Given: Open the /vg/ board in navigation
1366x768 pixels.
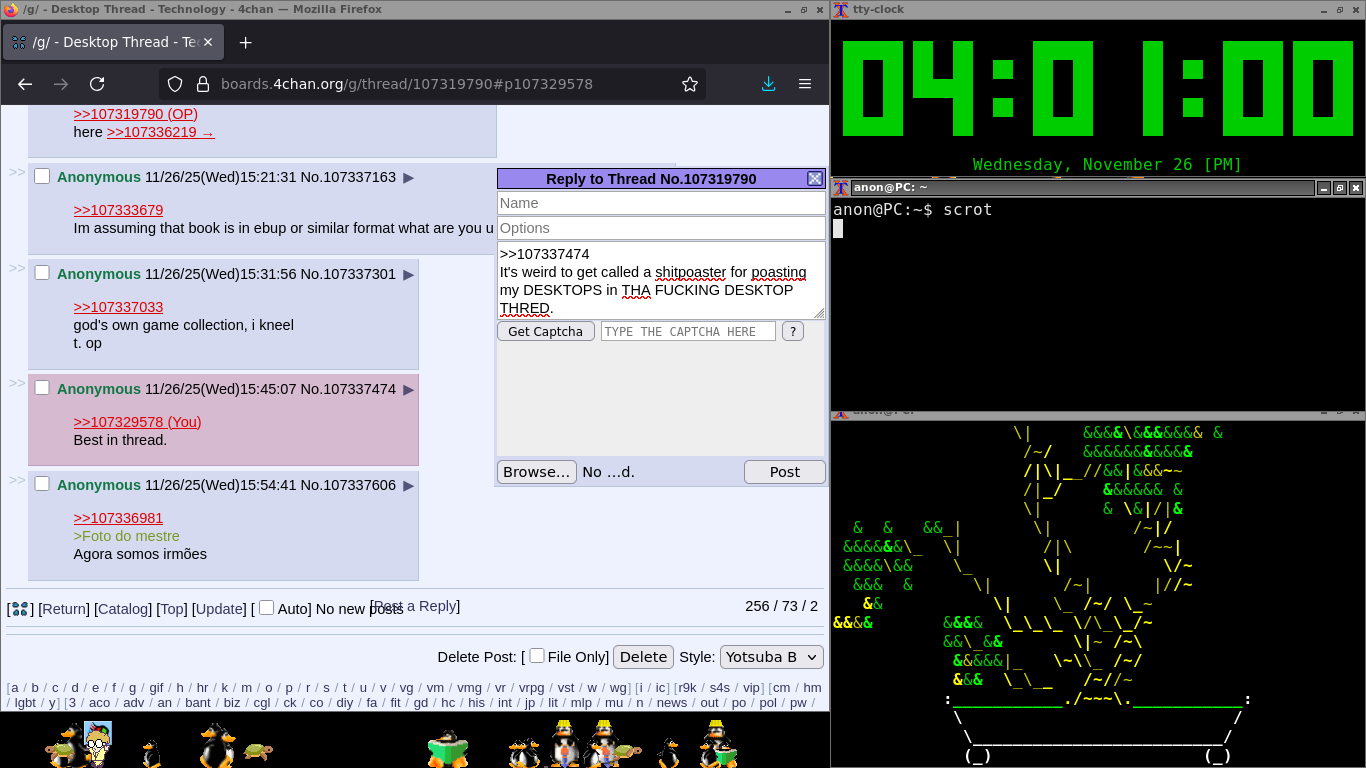Looking at the screenshot, I should [x=406, y=688].
